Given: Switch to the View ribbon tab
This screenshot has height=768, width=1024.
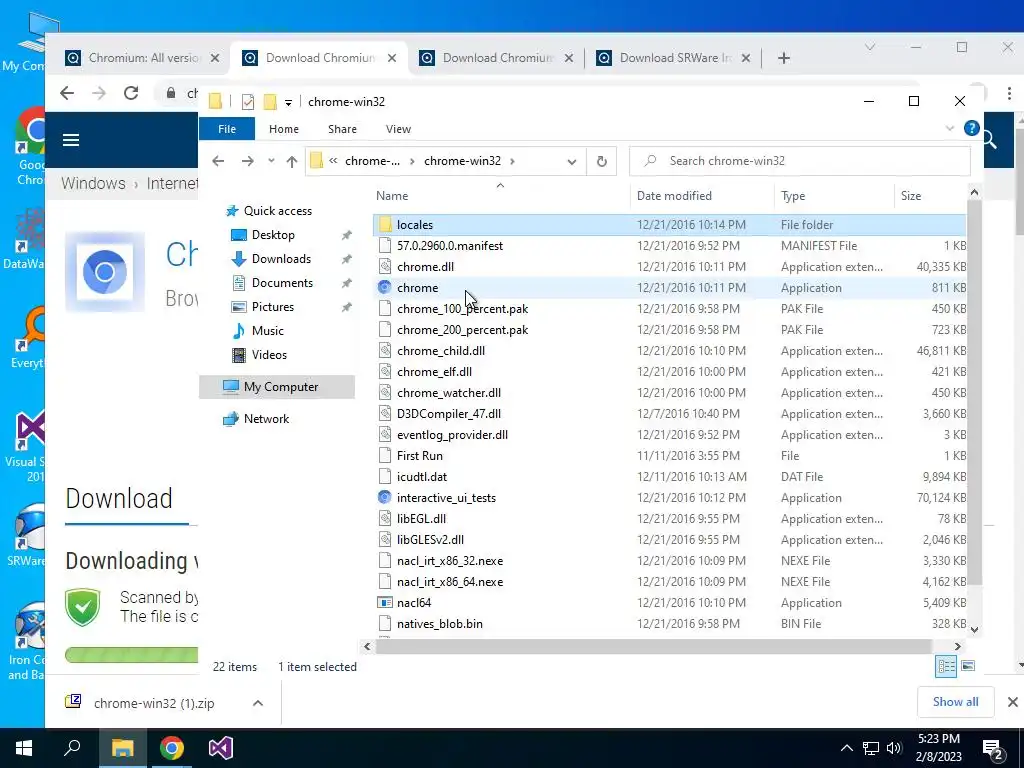Looking at the screenshot, I should click(x=398, y=129).
